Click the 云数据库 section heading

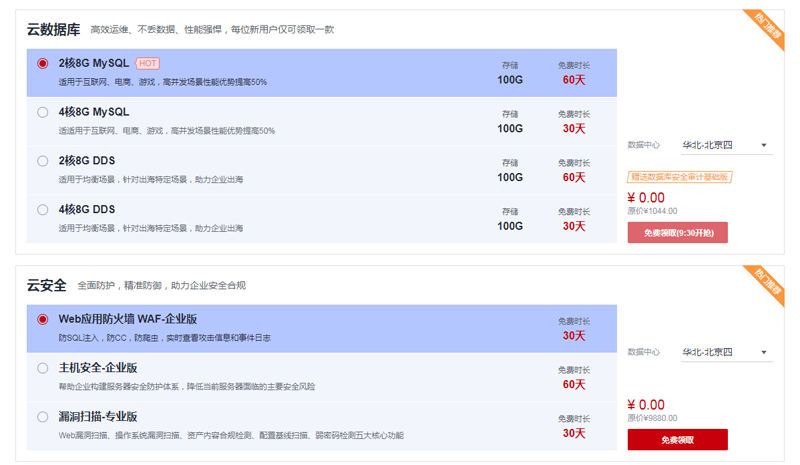[x=53, y=30]
